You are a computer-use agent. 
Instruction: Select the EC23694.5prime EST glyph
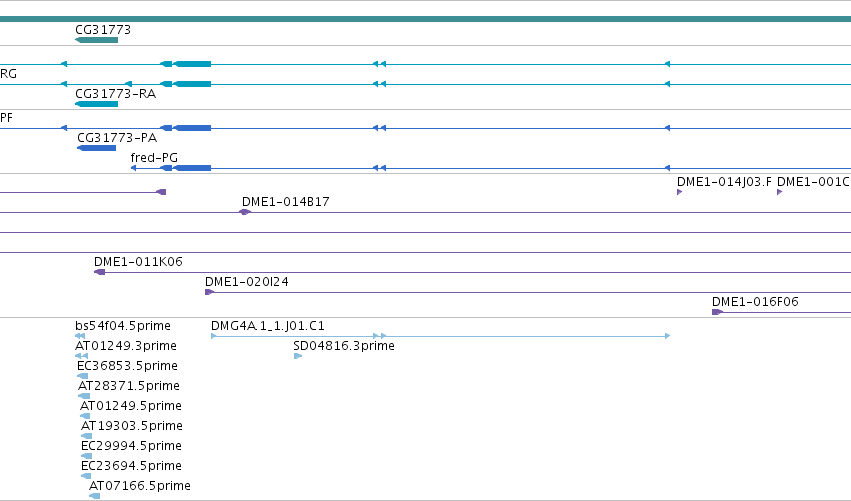[x=86, y=477]
